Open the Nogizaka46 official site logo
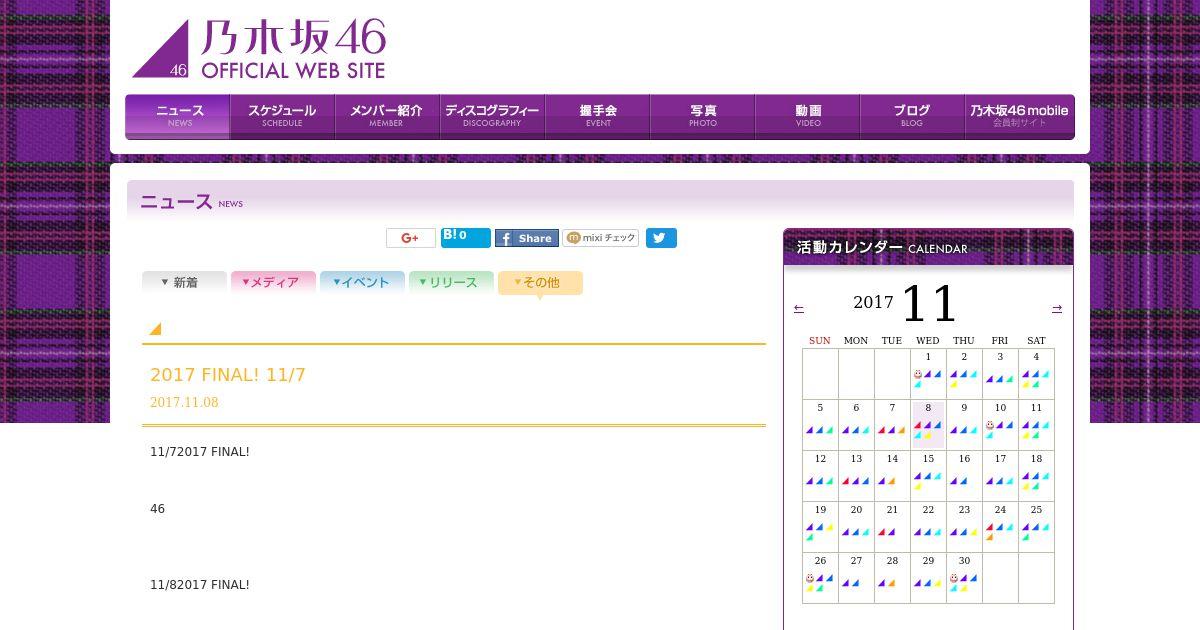Image resolution: width=1200 pixels, height=630 pixels. tap(259, 49)
